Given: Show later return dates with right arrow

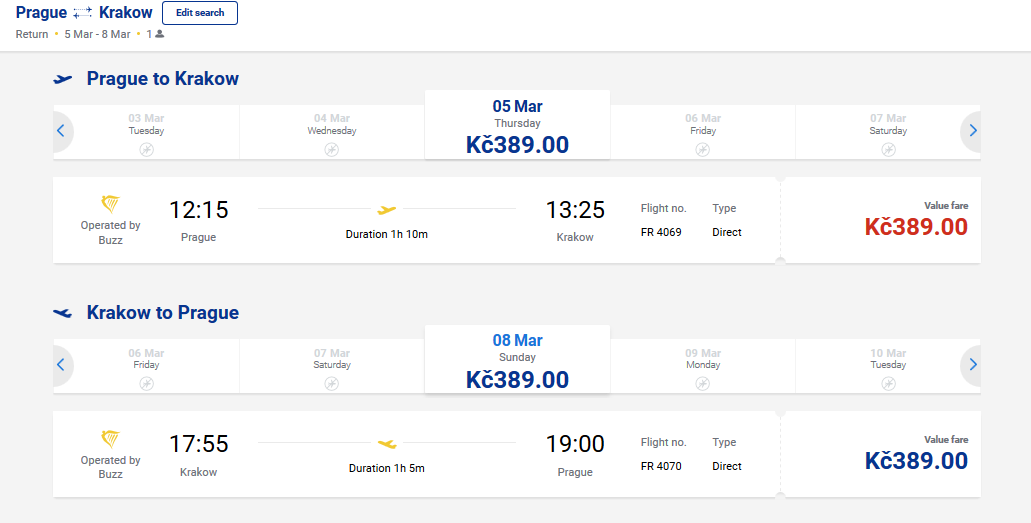Looking at the screenshot, I should click(x=972, y=365).
